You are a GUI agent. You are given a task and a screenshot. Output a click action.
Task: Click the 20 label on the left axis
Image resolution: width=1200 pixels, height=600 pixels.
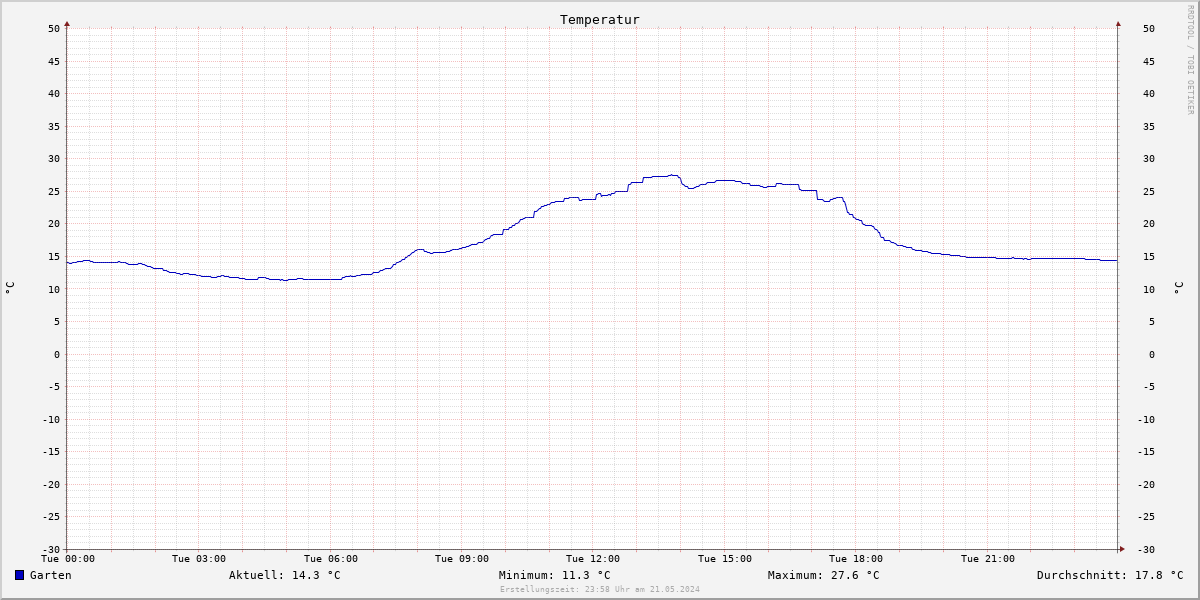(x=54, y=224)
